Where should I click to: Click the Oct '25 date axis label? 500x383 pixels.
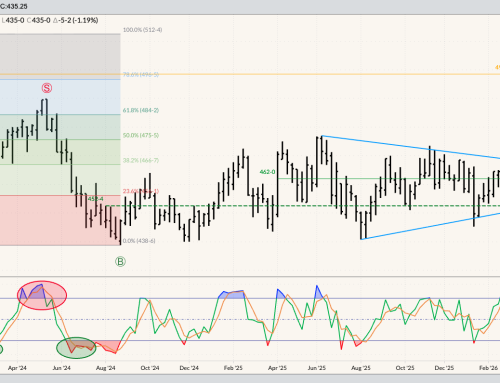(405, 368)
